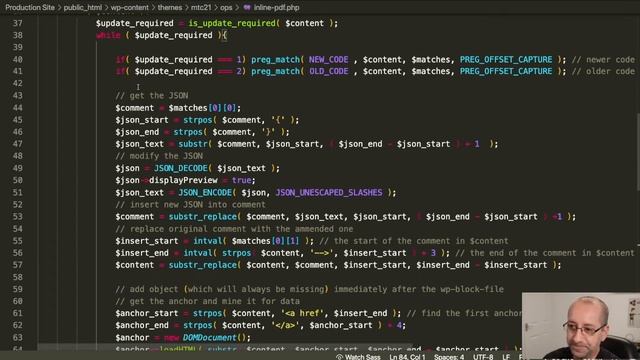640x360 pixels.
Task: Change file encoding via UTF-8
Action: click(x=483, y=357)
